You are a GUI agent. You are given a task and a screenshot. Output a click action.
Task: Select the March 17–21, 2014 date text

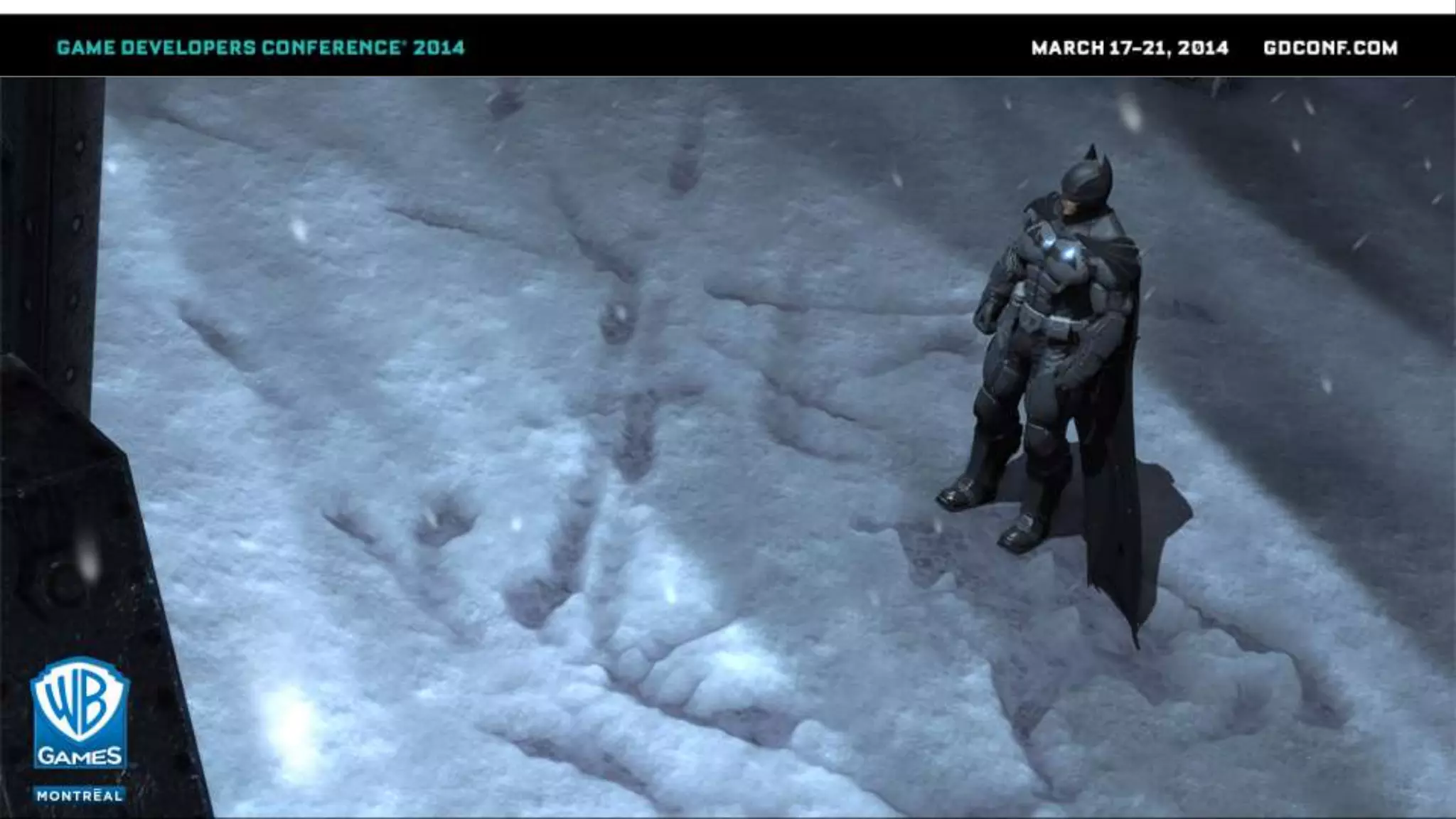point(1129,48)
